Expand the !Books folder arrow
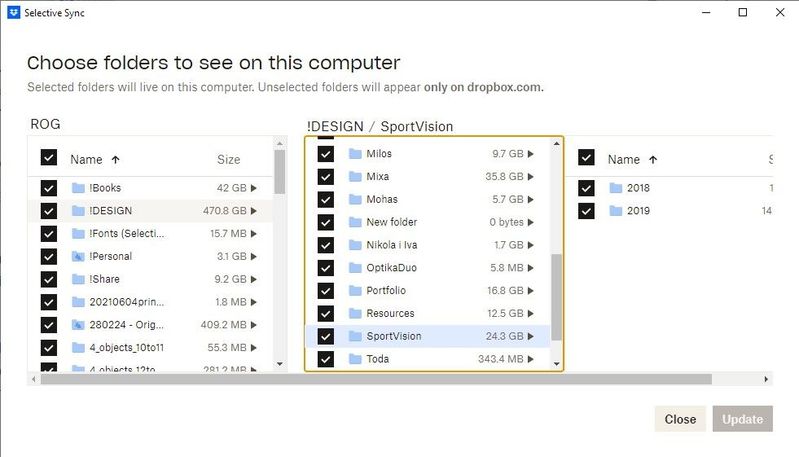The image size is (799, 457). (x=254, y=188)
